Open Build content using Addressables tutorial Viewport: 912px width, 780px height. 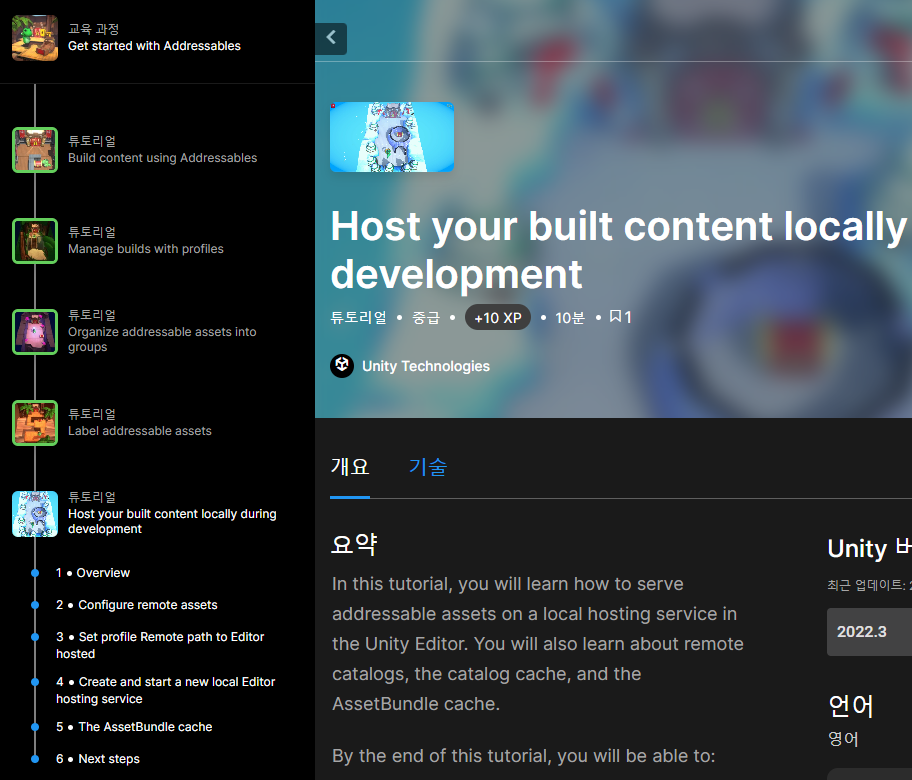pos(162,158)
